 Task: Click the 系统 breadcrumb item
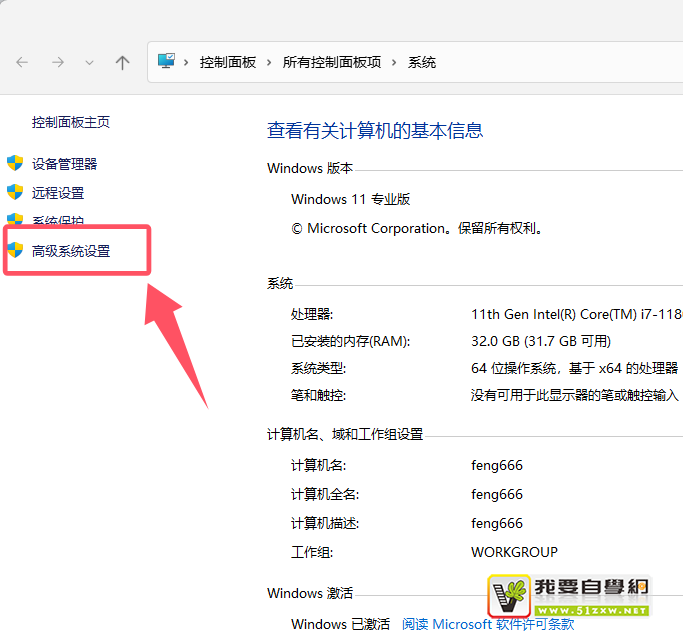(x=422, y=62)
